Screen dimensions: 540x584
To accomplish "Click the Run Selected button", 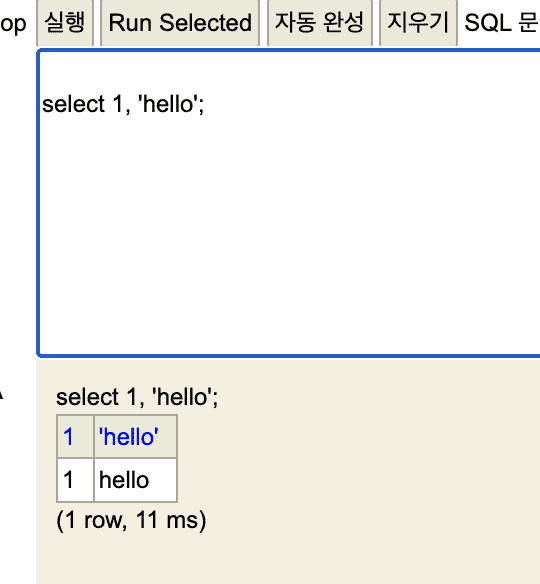I will (x=180, y=23).
